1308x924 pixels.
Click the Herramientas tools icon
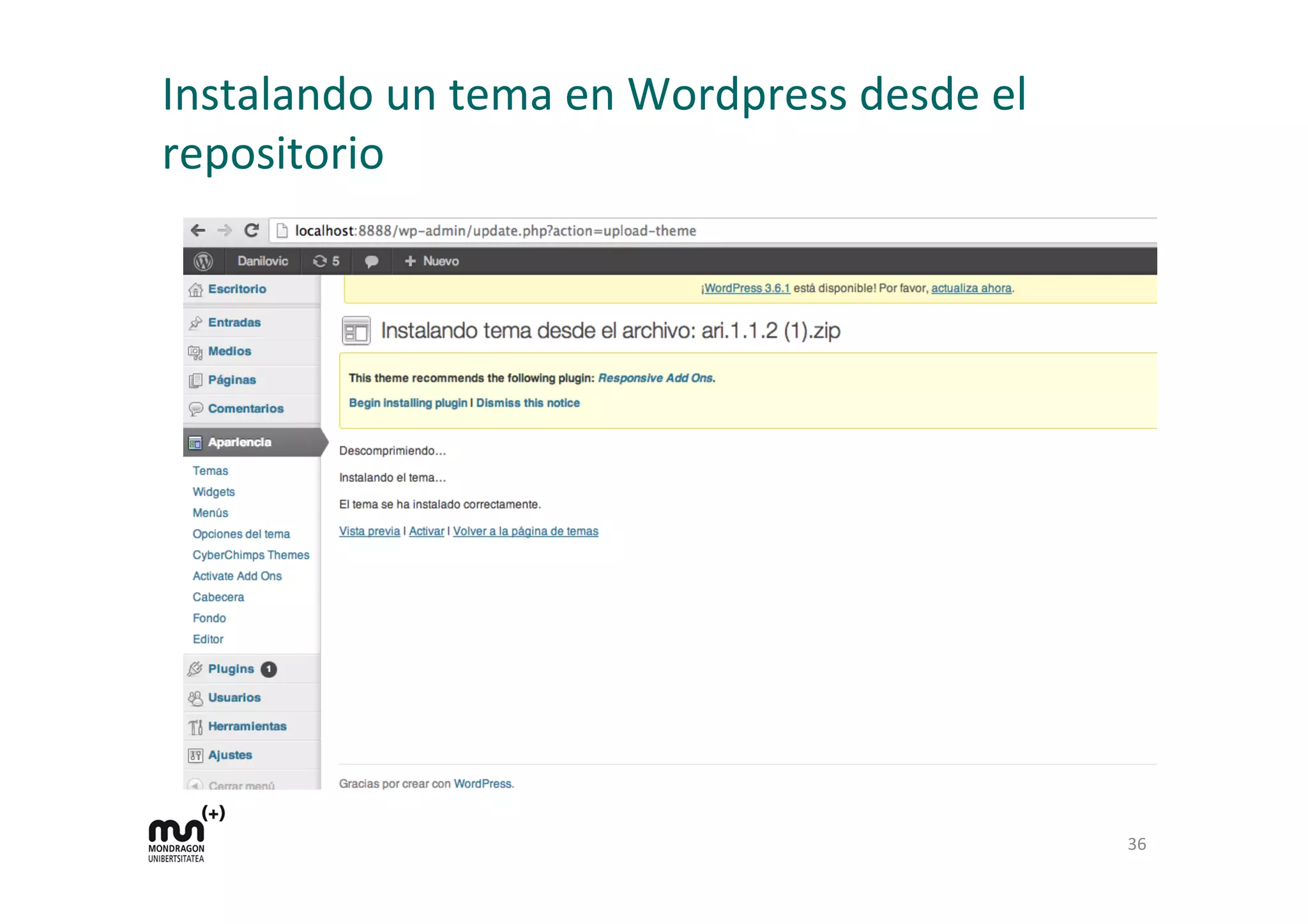click(x=195, y=727)
